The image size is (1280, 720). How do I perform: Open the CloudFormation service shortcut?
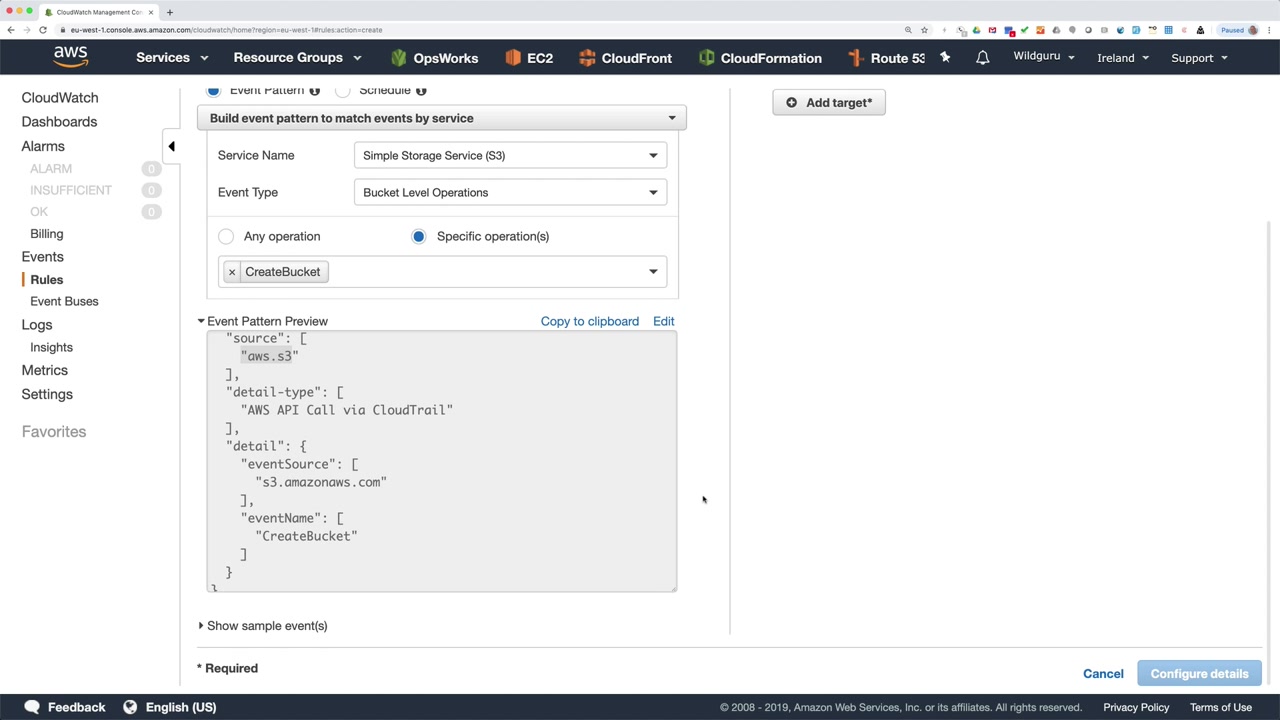[760, 58]
